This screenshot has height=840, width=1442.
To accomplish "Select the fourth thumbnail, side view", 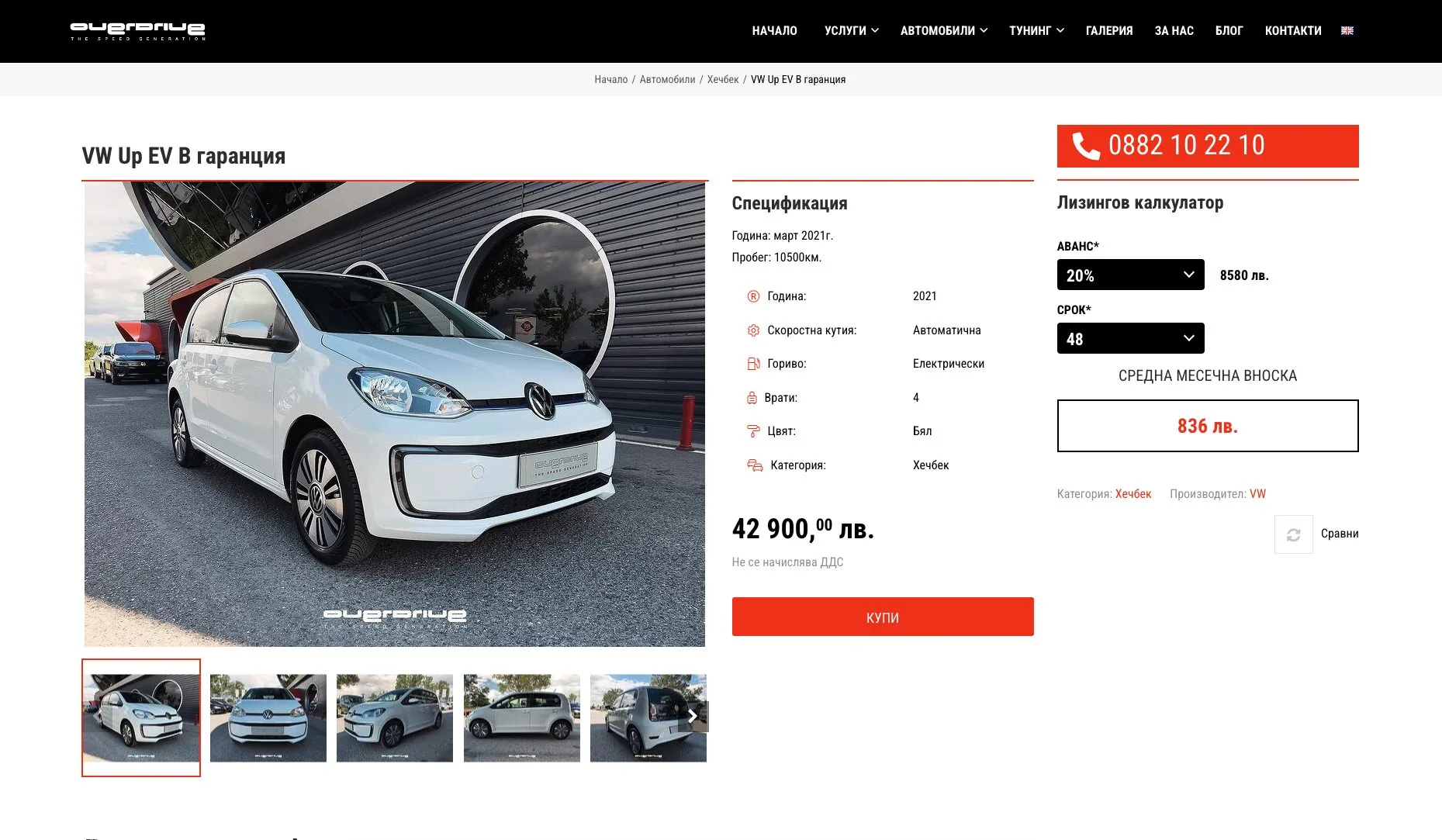I will 522,718.
